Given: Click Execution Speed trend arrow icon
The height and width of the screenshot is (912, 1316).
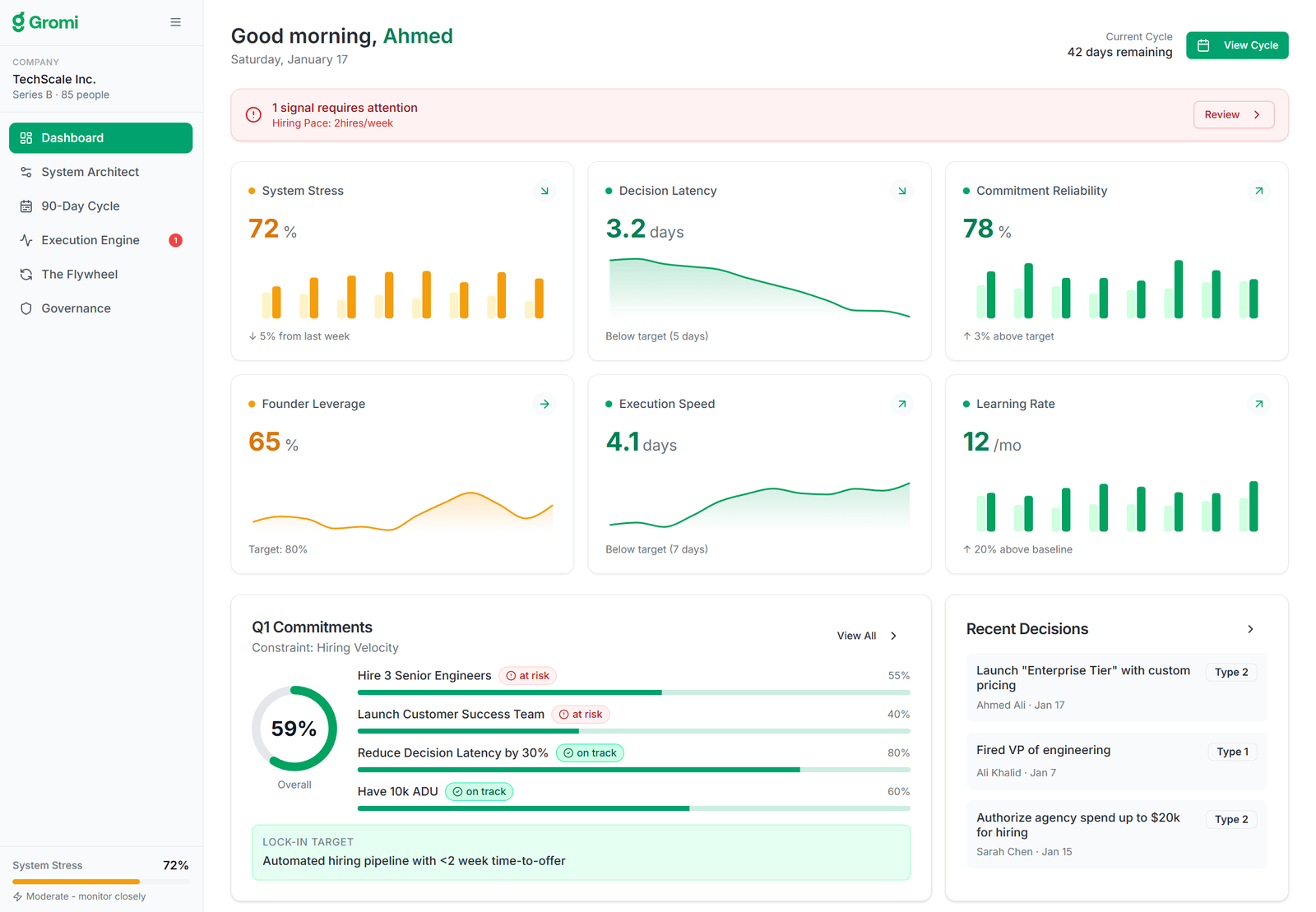Looking at the screenshot, I should pos(901,404).
